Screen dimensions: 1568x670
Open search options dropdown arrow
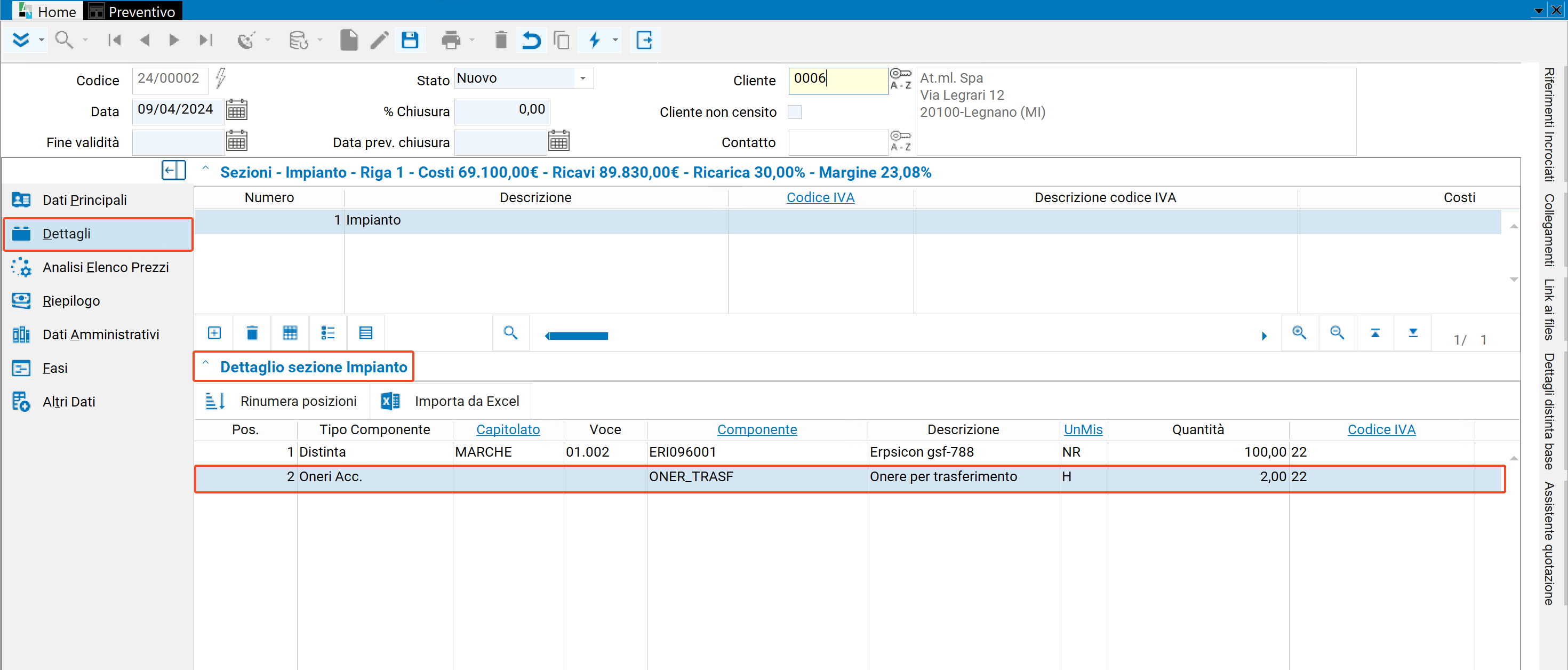coord(85,40)
